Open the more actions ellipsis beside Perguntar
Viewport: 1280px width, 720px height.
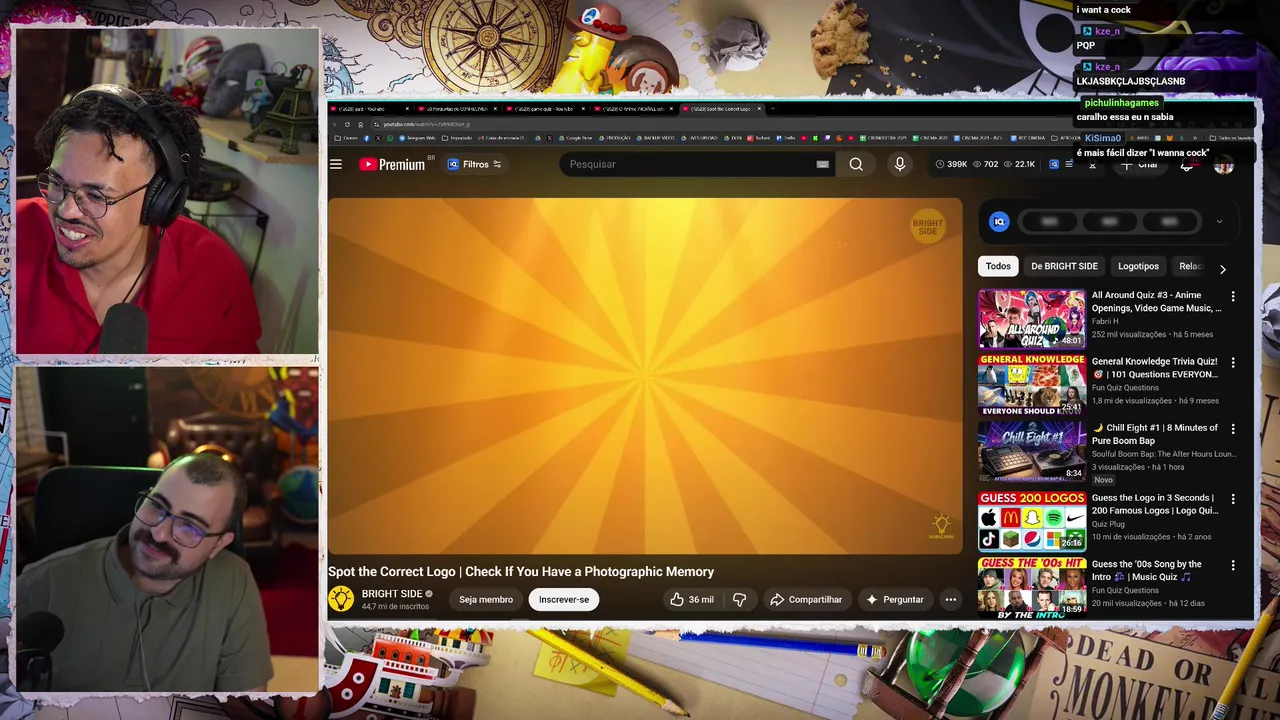(951, 599)
